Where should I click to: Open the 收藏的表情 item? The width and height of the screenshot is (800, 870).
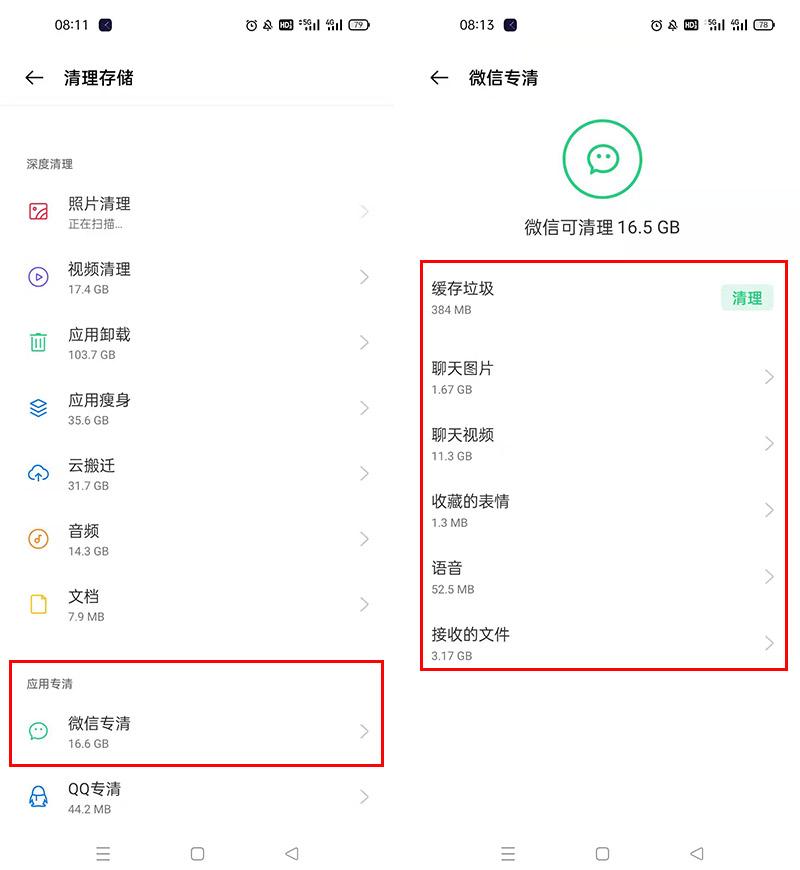[600, 510]
